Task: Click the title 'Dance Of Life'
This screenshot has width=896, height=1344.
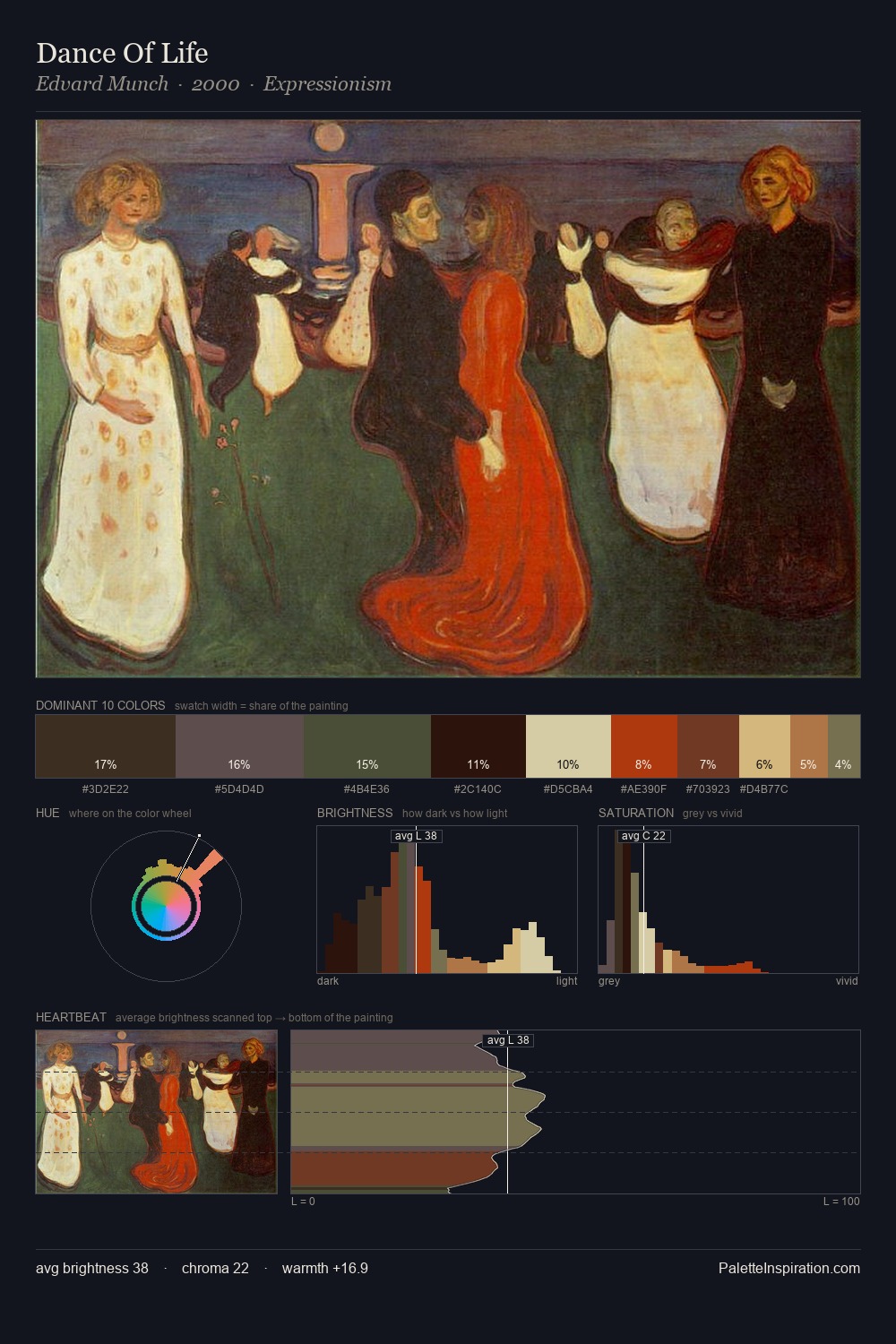Action: pos(122,53)
